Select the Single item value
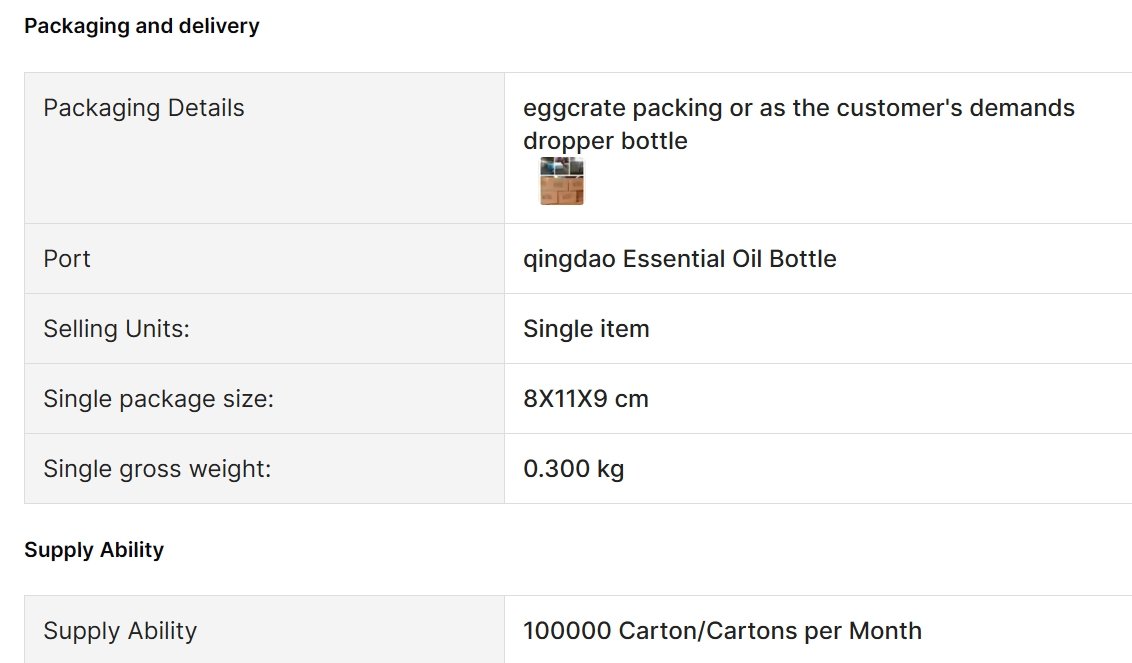This screenshot has height=663, width=1132. tap(586, 329)
